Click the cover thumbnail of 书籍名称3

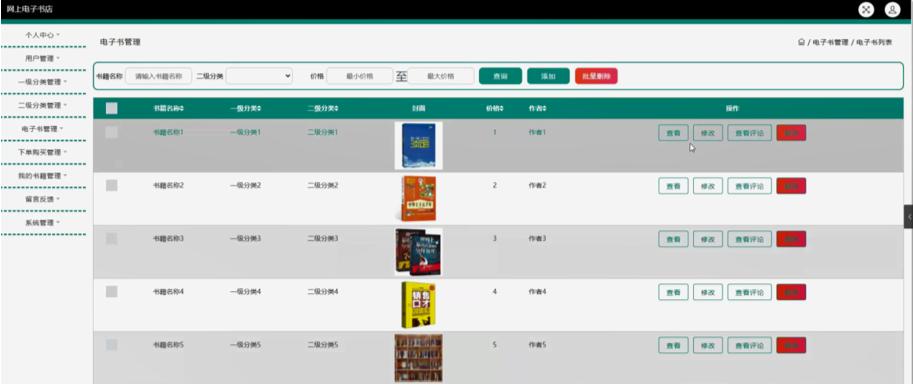[x=418, y=252]
